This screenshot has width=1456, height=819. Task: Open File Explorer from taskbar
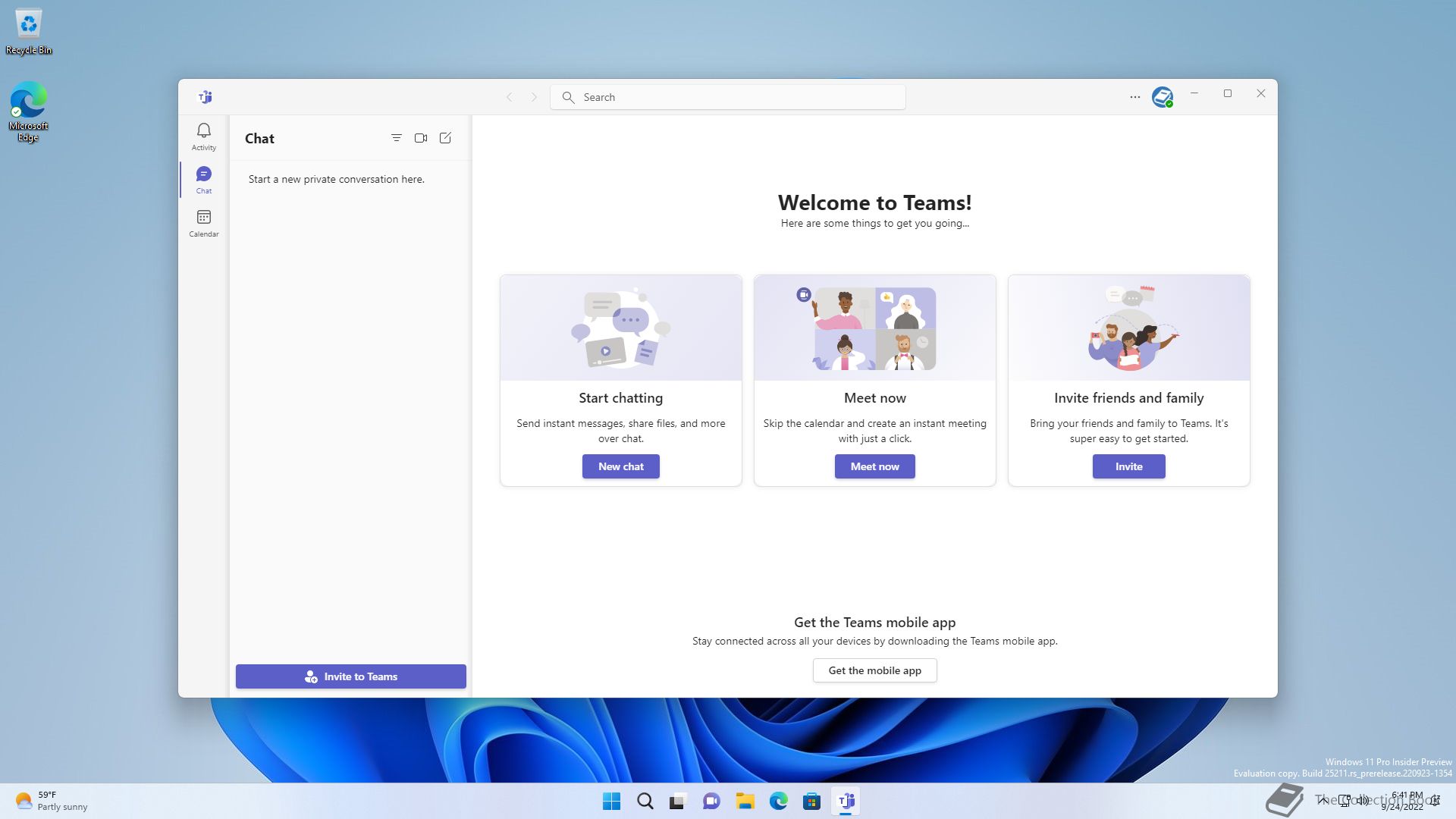[745, 801]
